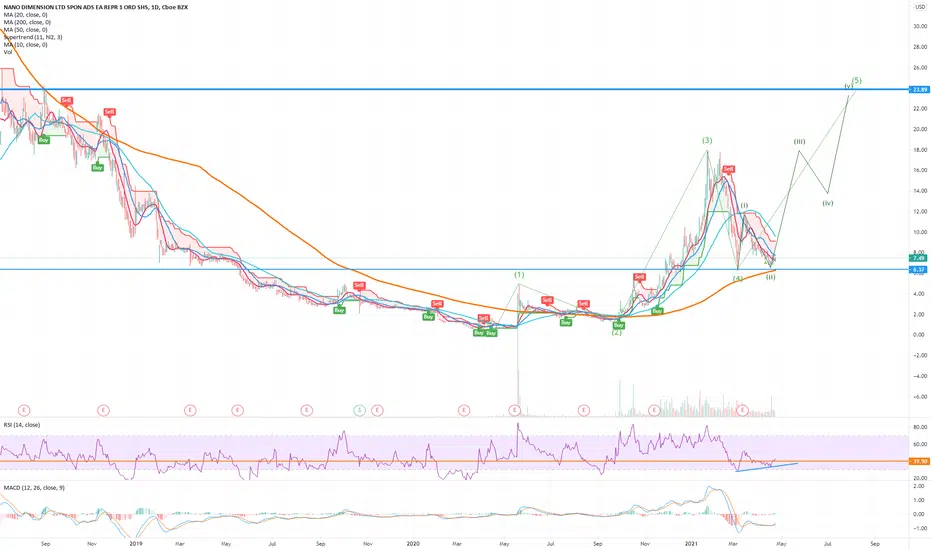Click the 2019 year label on time axis

pos(136,543)
